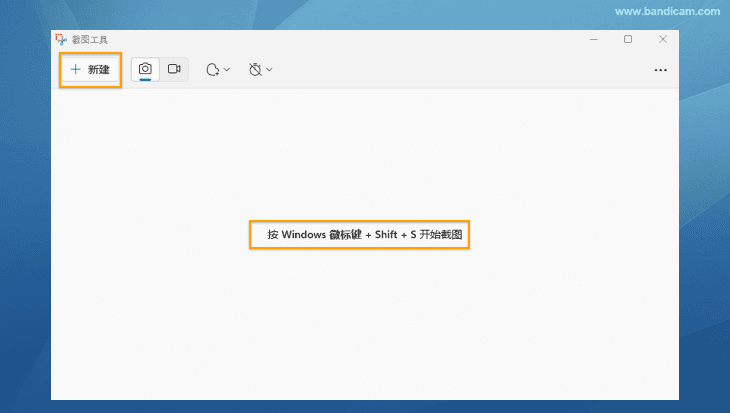Click the delay timer icon
The width and height of the screenshot is (730, 413).
point(255,70)
